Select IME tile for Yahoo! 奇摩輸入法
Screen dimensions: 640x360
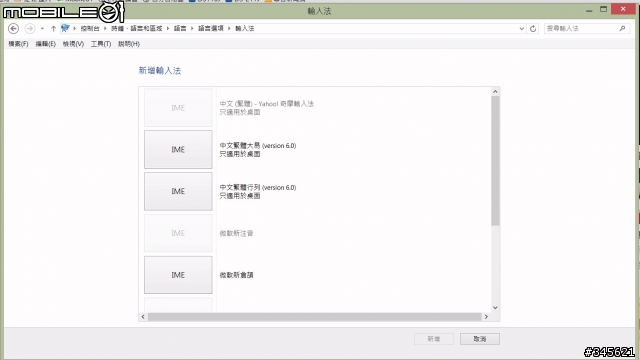tap(178, 108)
